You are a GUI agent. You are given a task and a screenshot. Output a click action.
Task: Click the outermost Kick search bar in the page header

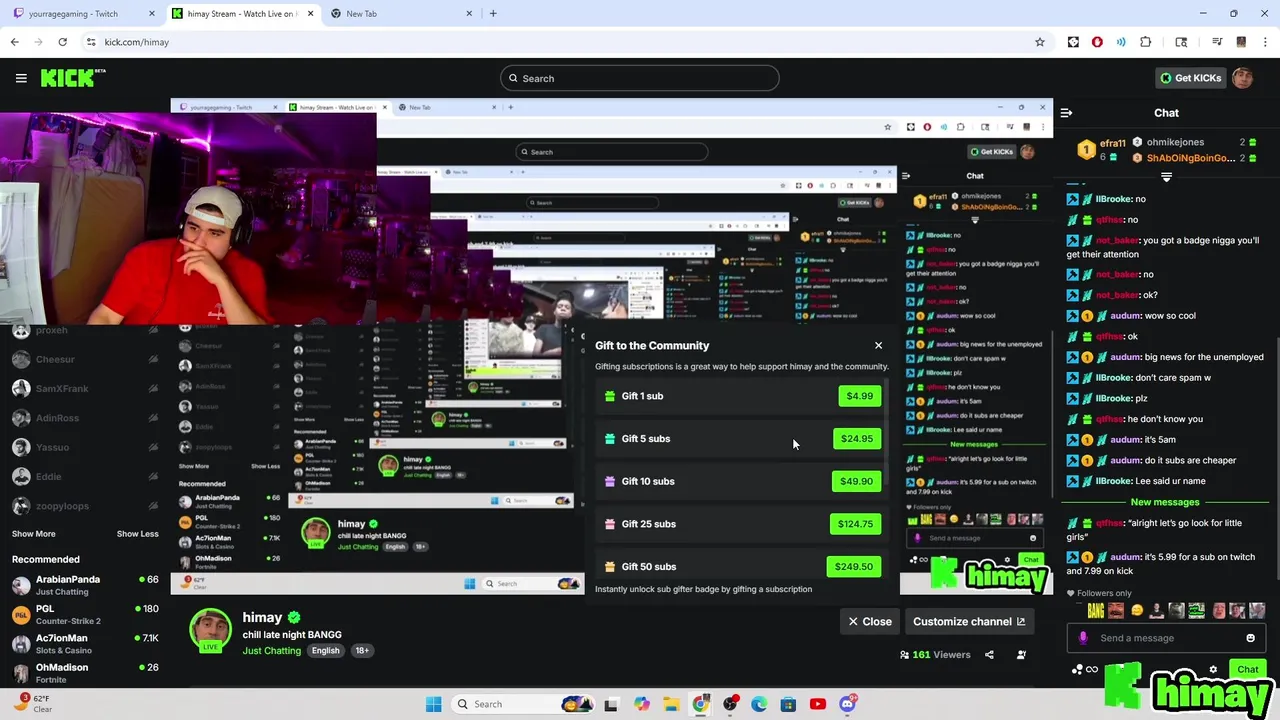click(x=640, y=78)
